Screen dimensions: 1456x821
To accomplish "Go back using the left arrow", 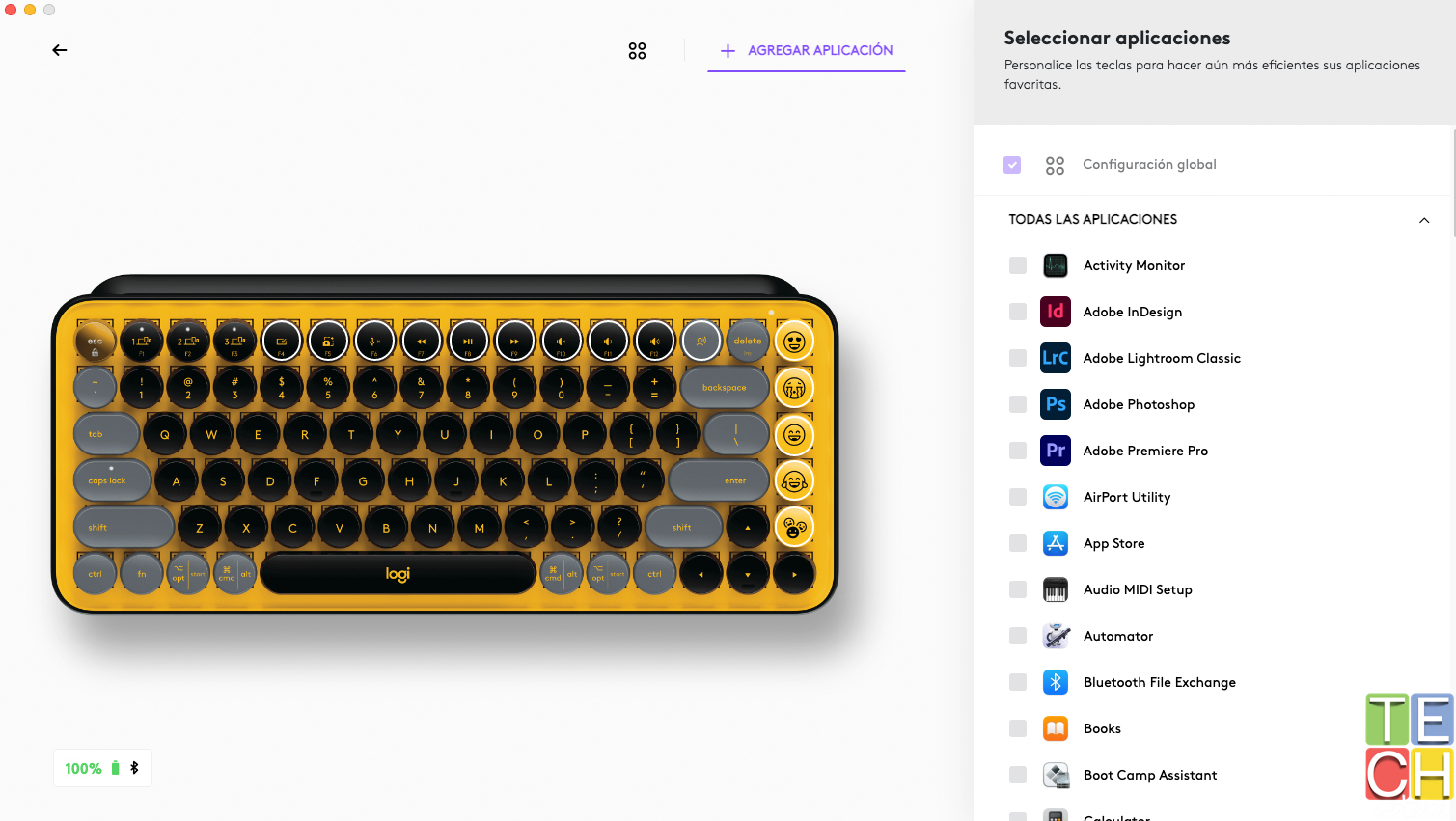I will (x=60, y=50).
